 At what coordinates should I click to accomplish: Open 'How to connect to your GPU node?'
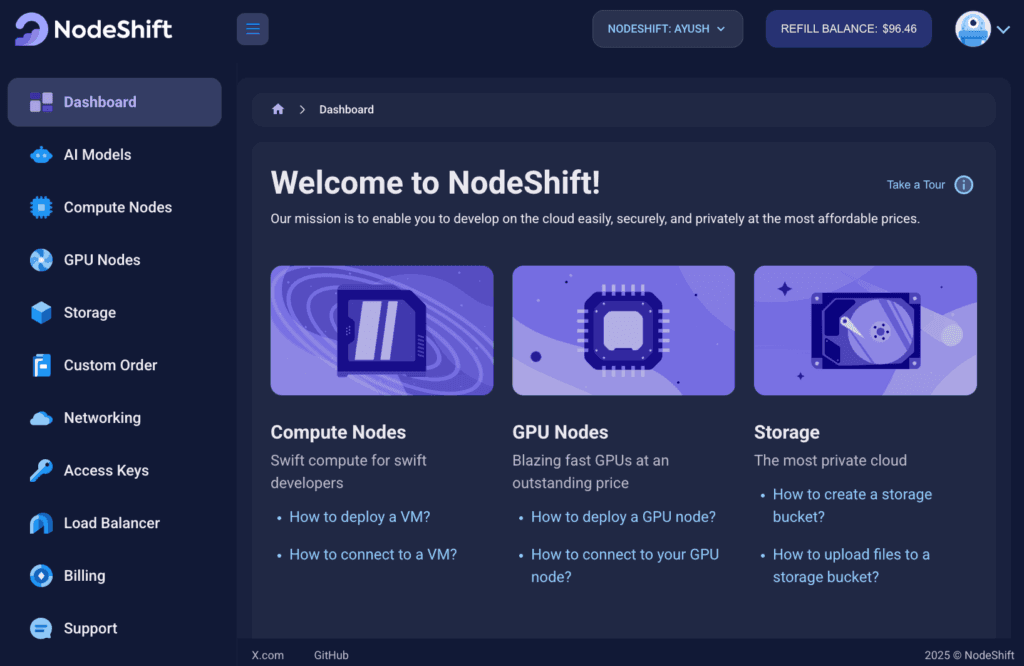tap(625, 565)
